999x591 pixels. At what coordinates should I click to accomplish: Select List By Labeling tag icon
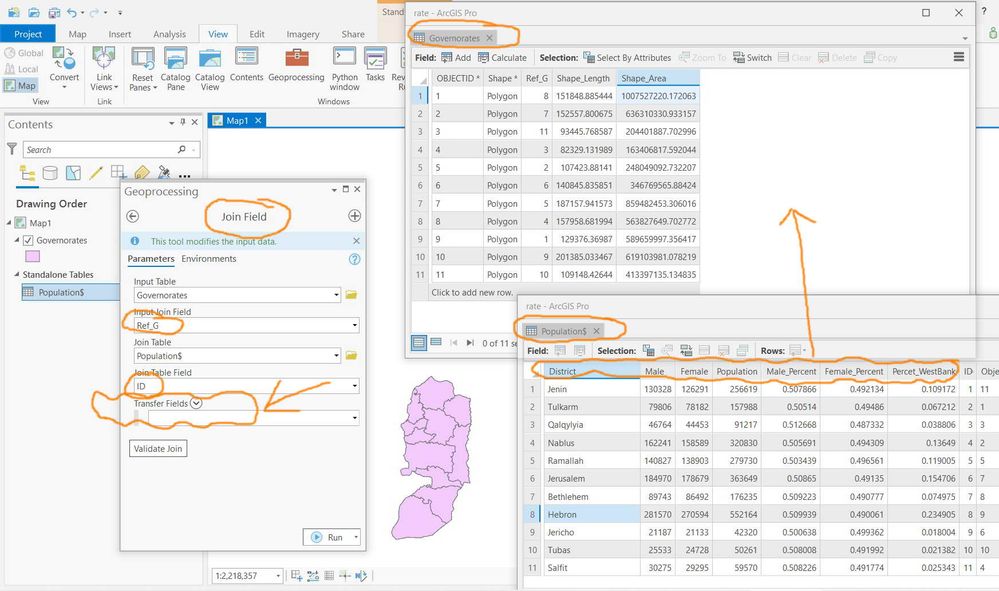click(x=141, y=173)
